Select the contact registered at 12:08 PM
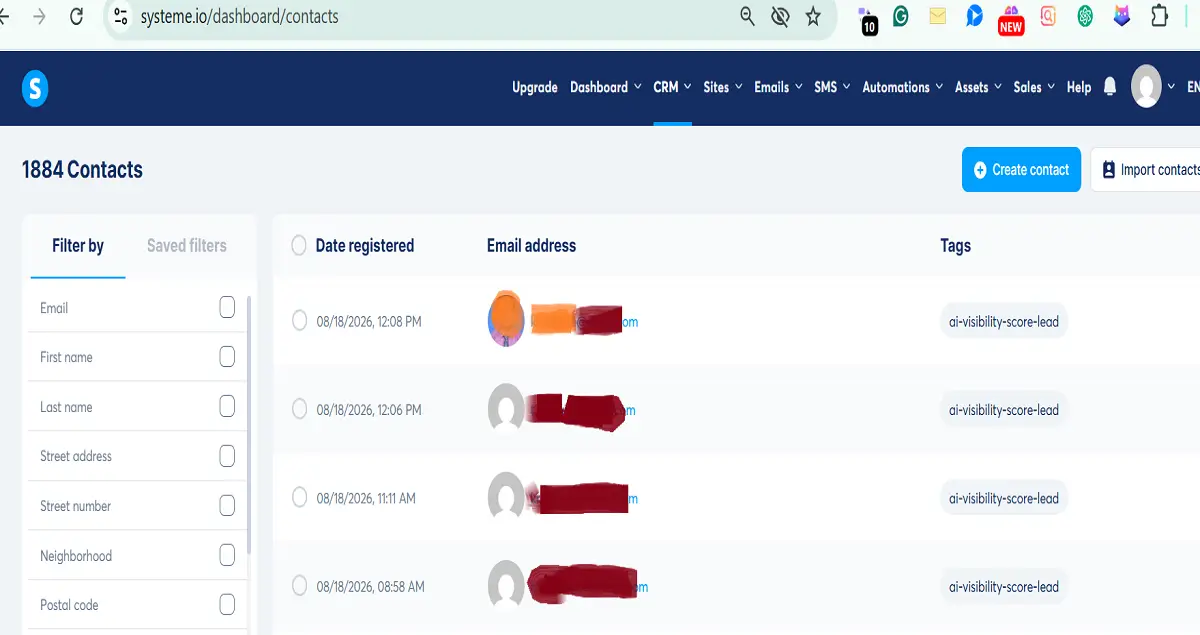1200x635 pixels. click(299, 320)
